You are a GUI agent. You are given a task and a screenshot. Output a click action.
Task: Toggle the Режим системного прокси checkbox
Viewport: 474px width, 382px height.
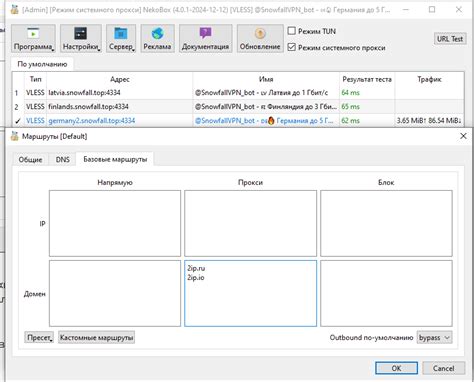pyautogui.click(x=292, y=47)
